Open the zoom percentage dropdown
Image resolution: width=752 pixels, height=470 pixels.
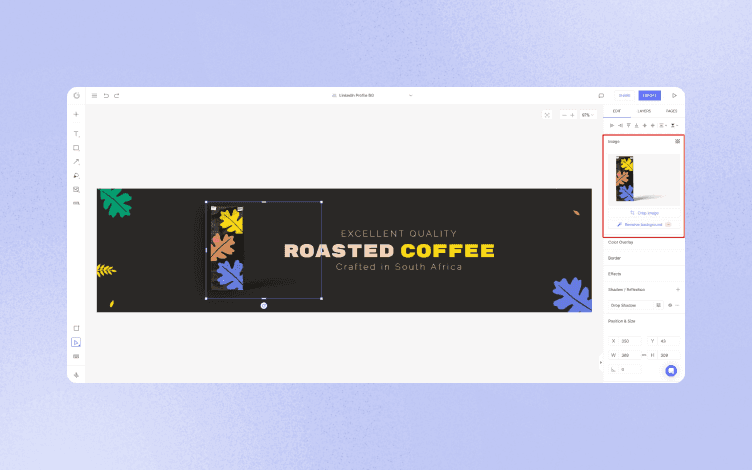tap(588, 115)
